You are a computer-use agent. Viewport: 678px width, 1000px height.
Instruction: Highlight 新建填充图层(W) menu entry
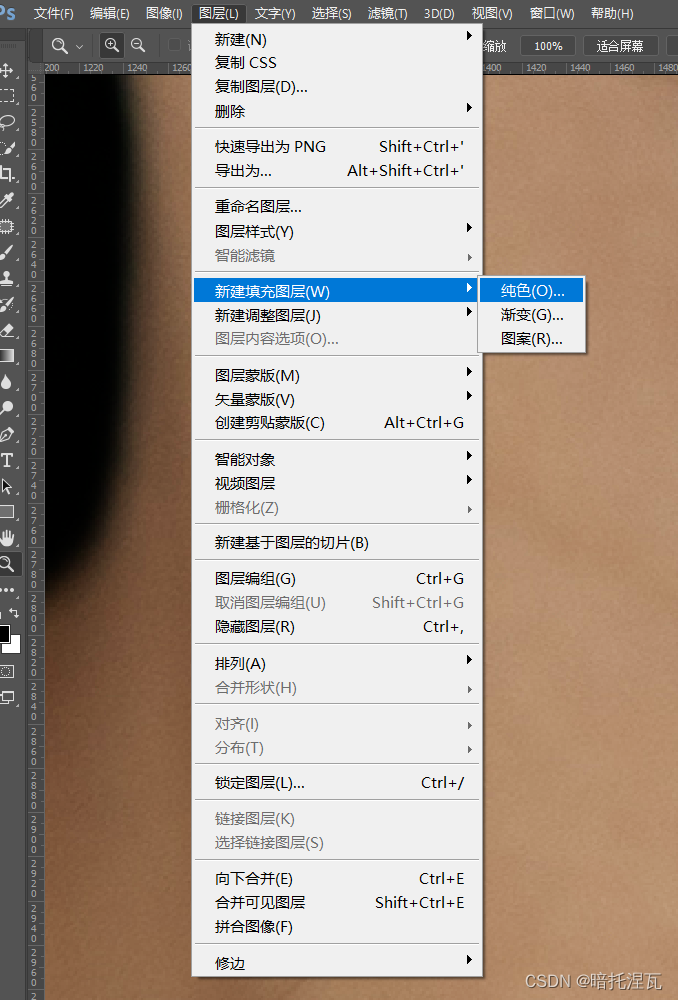click(337, 291)
